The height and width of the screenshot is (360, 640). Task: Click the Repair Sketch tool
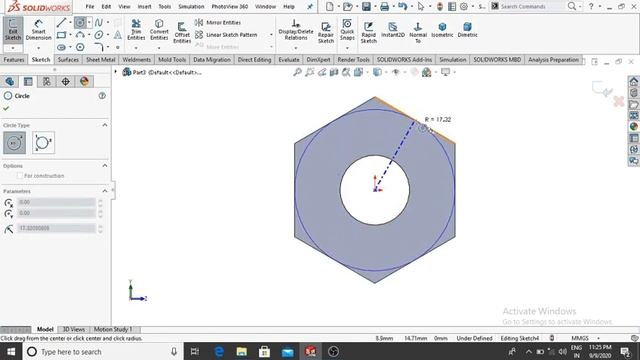click(x=326, y=33)
